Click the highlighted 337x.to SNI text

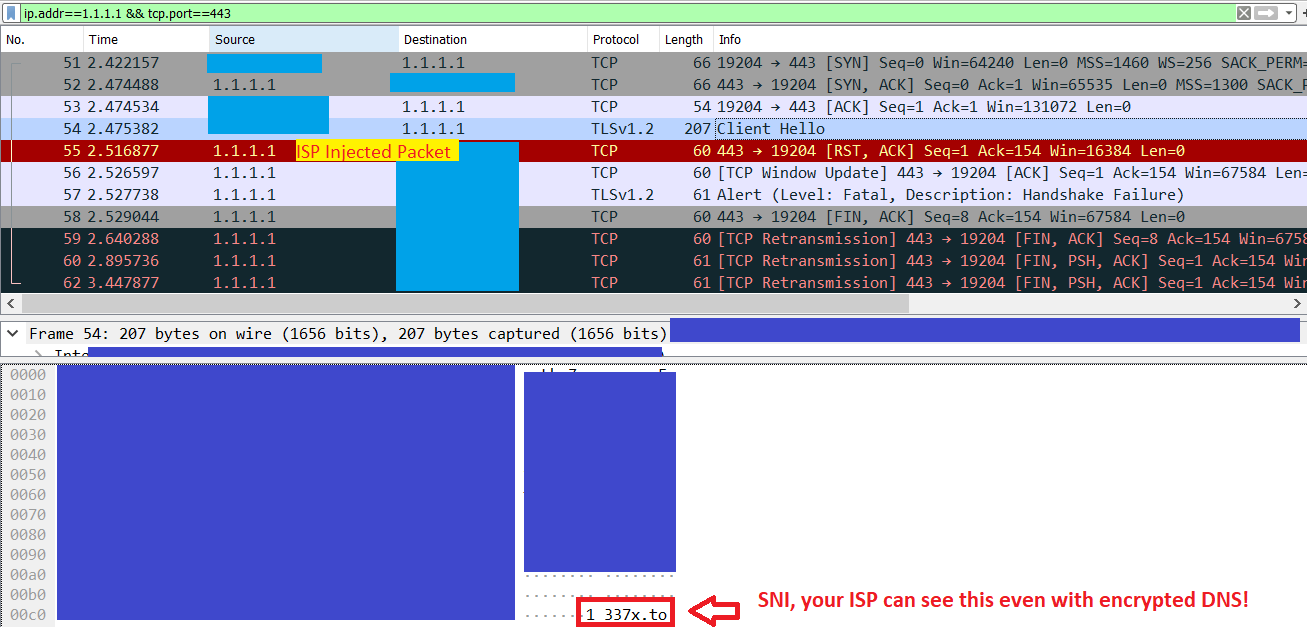(x=625, y=611)
